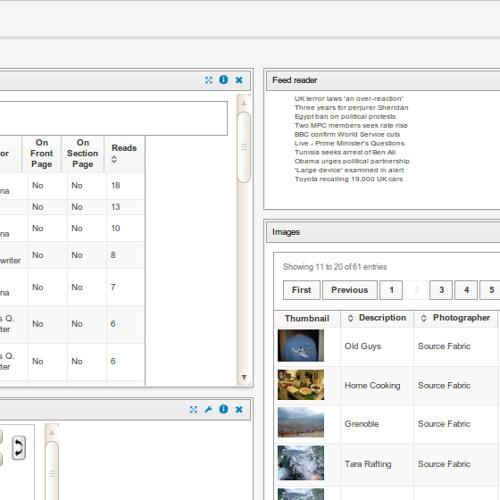Image resolution: width=500 pixels, height=500 pixels.
Task: Click the empty text box above the article table
Action: (x=114, y=118)
